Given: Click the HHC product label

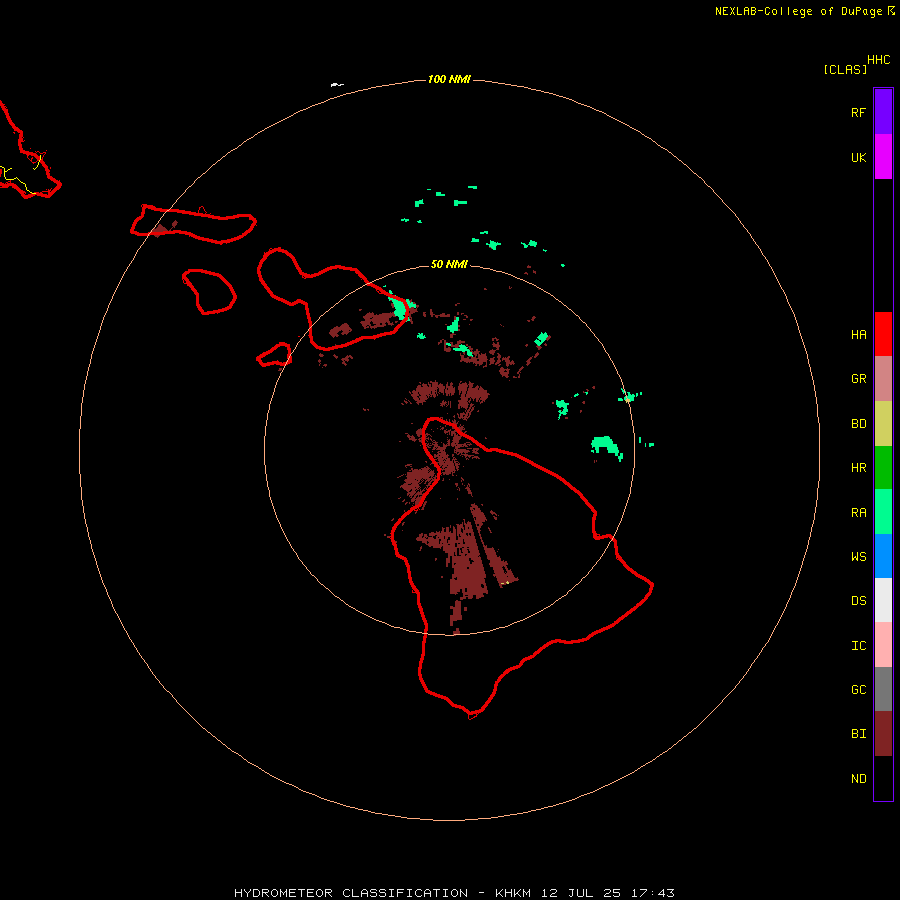Looking at the screenshot, I should 879,60.
